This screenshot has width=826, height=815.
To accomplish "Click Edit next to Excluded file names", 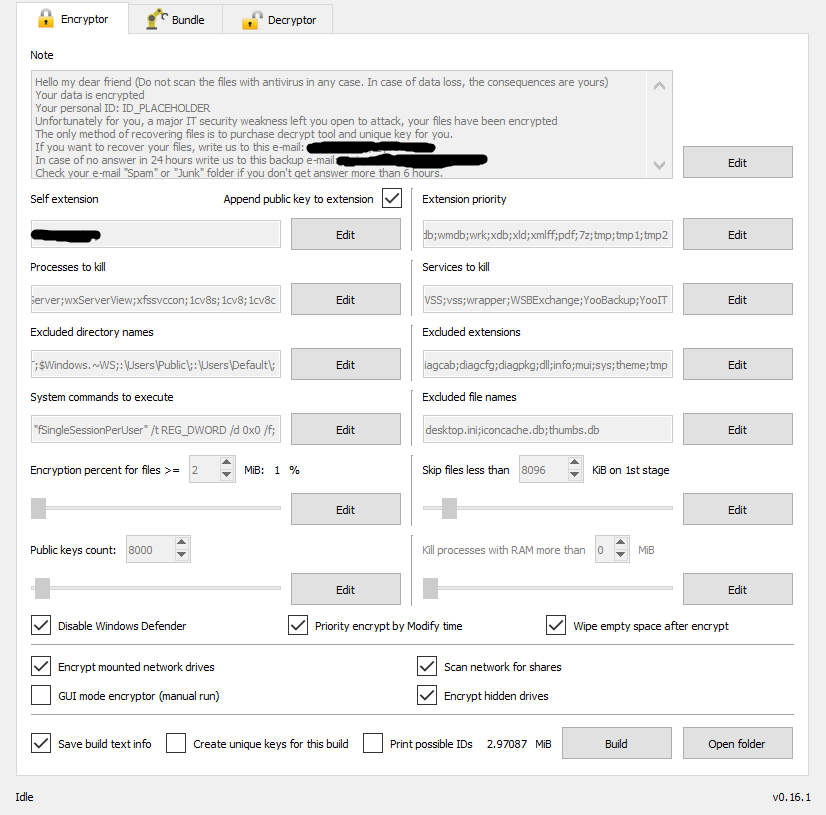I will point(737,430).
